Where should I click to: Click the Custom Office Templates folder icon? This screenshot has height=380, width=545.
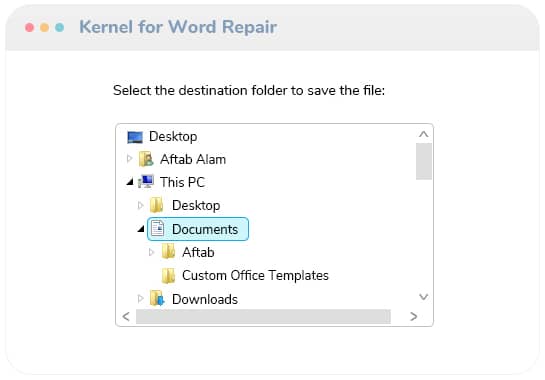pyautogui.click(x=168, y=276)
